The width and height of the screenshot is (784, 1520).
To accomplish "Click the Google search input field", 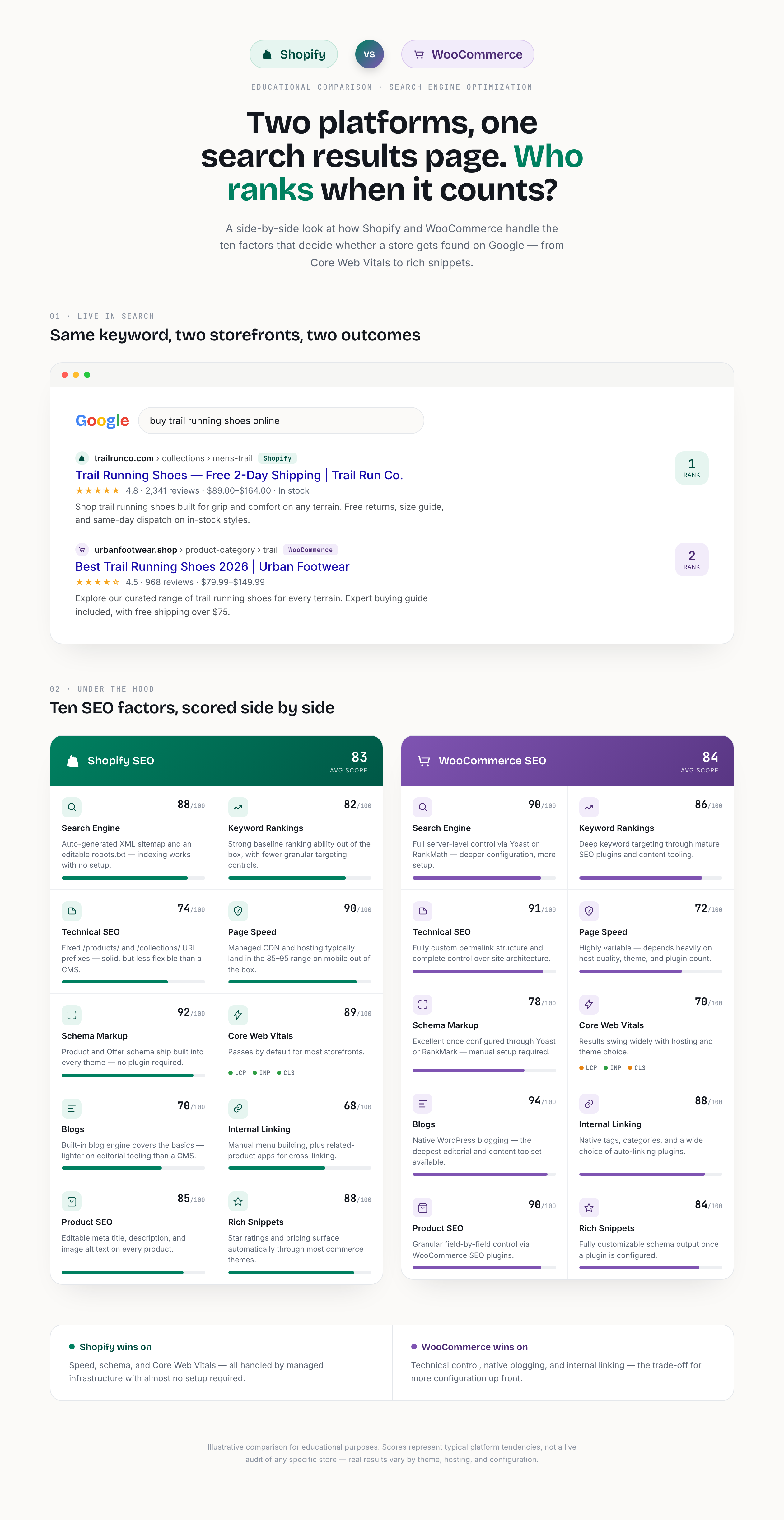I will coord(281,421).
